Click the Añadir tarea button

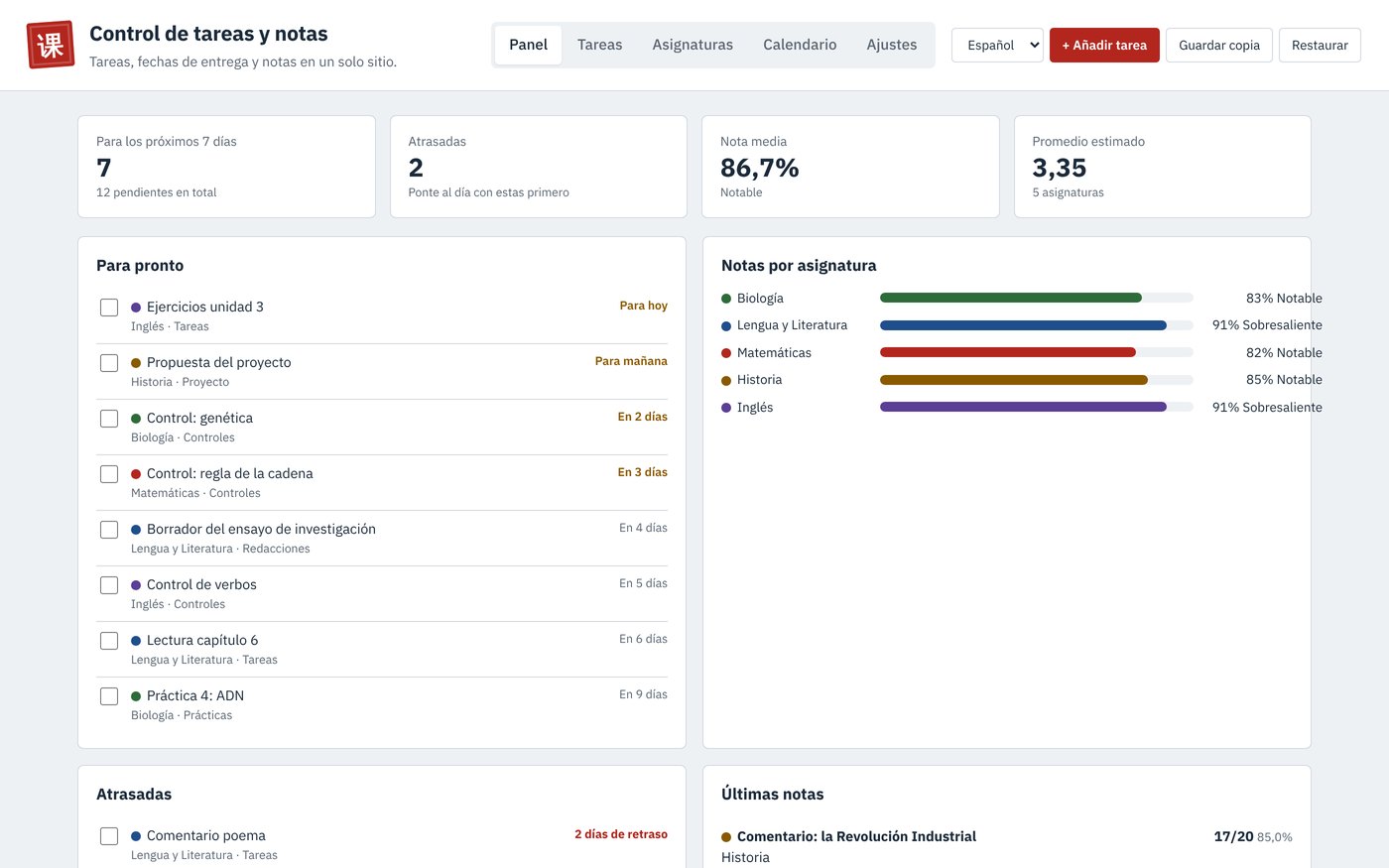click(x=1104, y=45)
